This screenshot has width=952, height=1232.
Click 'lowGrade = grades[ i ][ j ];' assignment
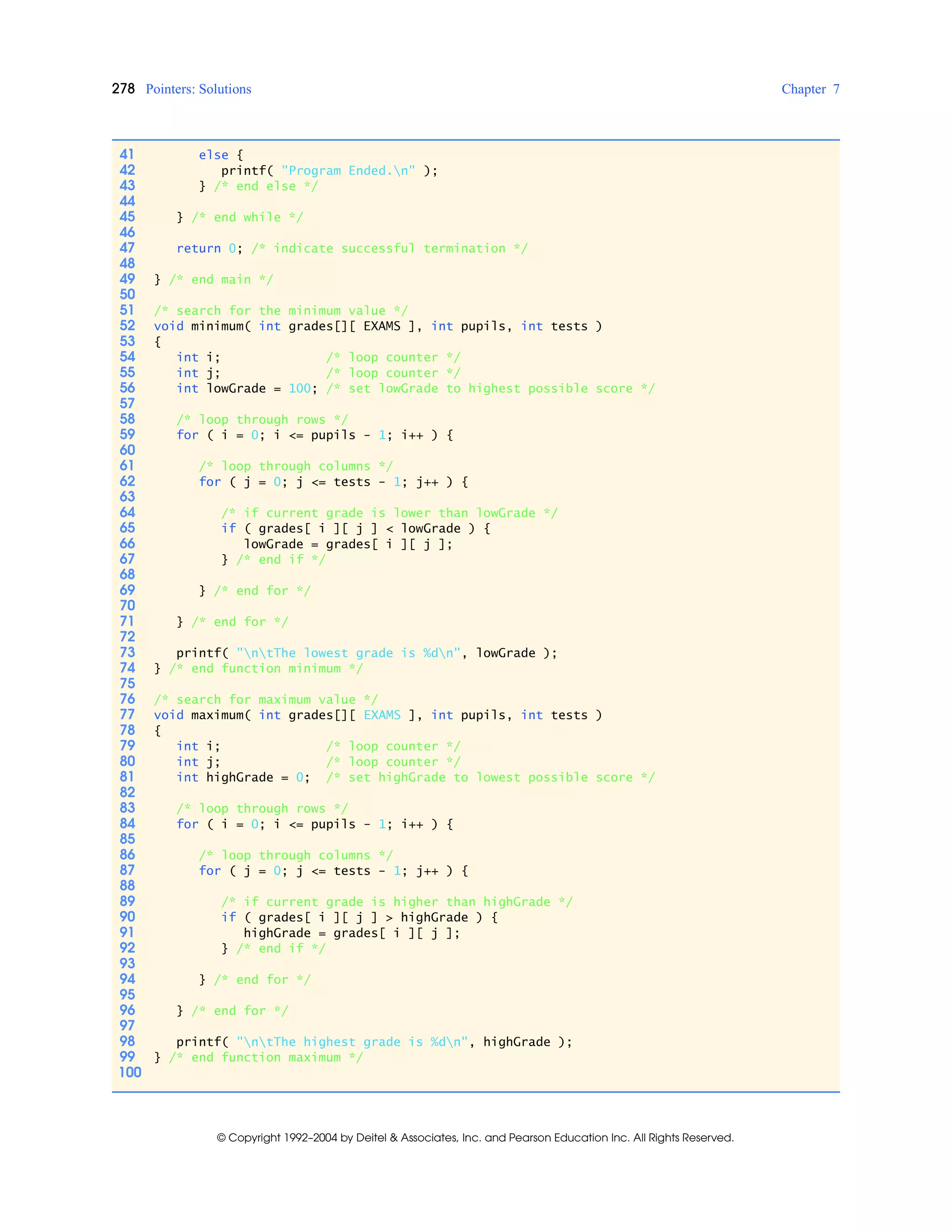(x=348, y=544)
